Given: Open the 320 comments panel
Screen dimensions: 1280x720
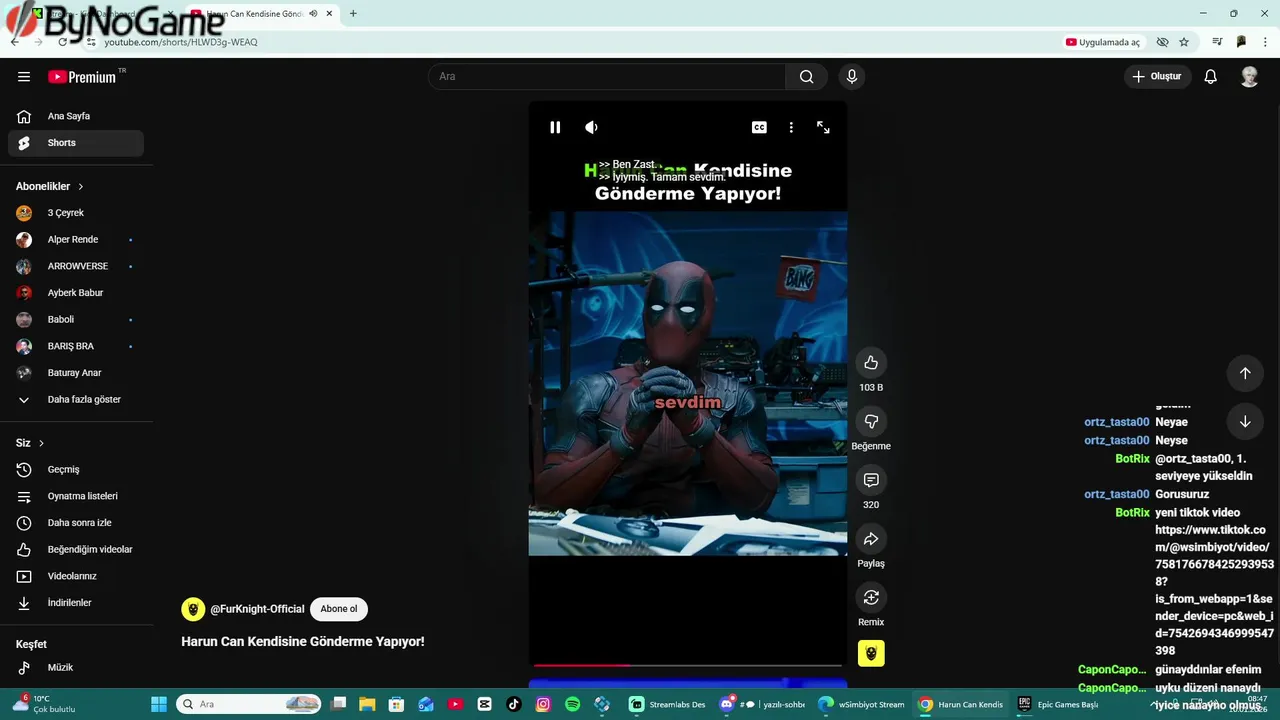Looking at the screenshot, I should point(871,480).
